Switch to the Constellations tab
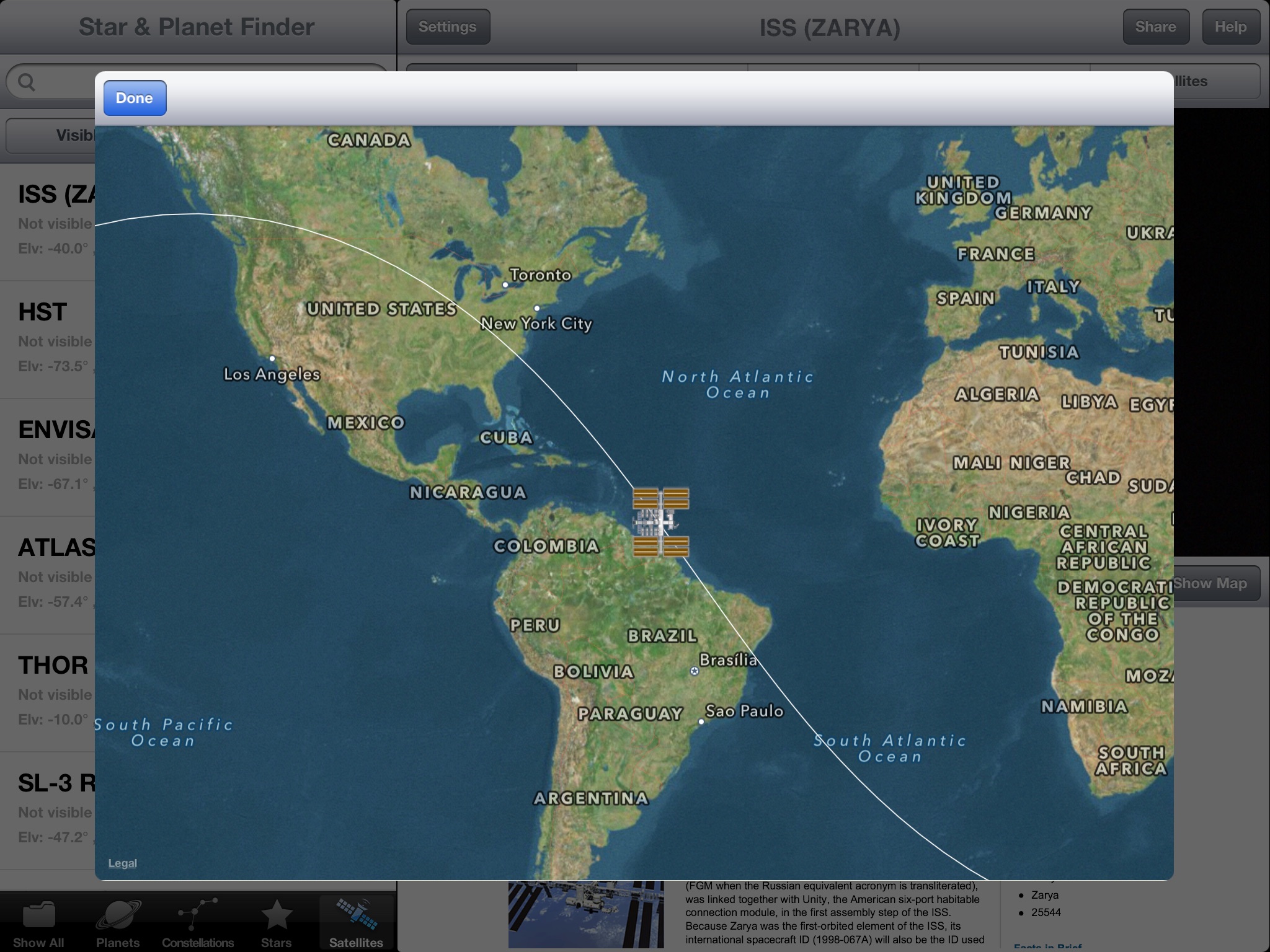1270x952 pixels. tap(198, 923)
